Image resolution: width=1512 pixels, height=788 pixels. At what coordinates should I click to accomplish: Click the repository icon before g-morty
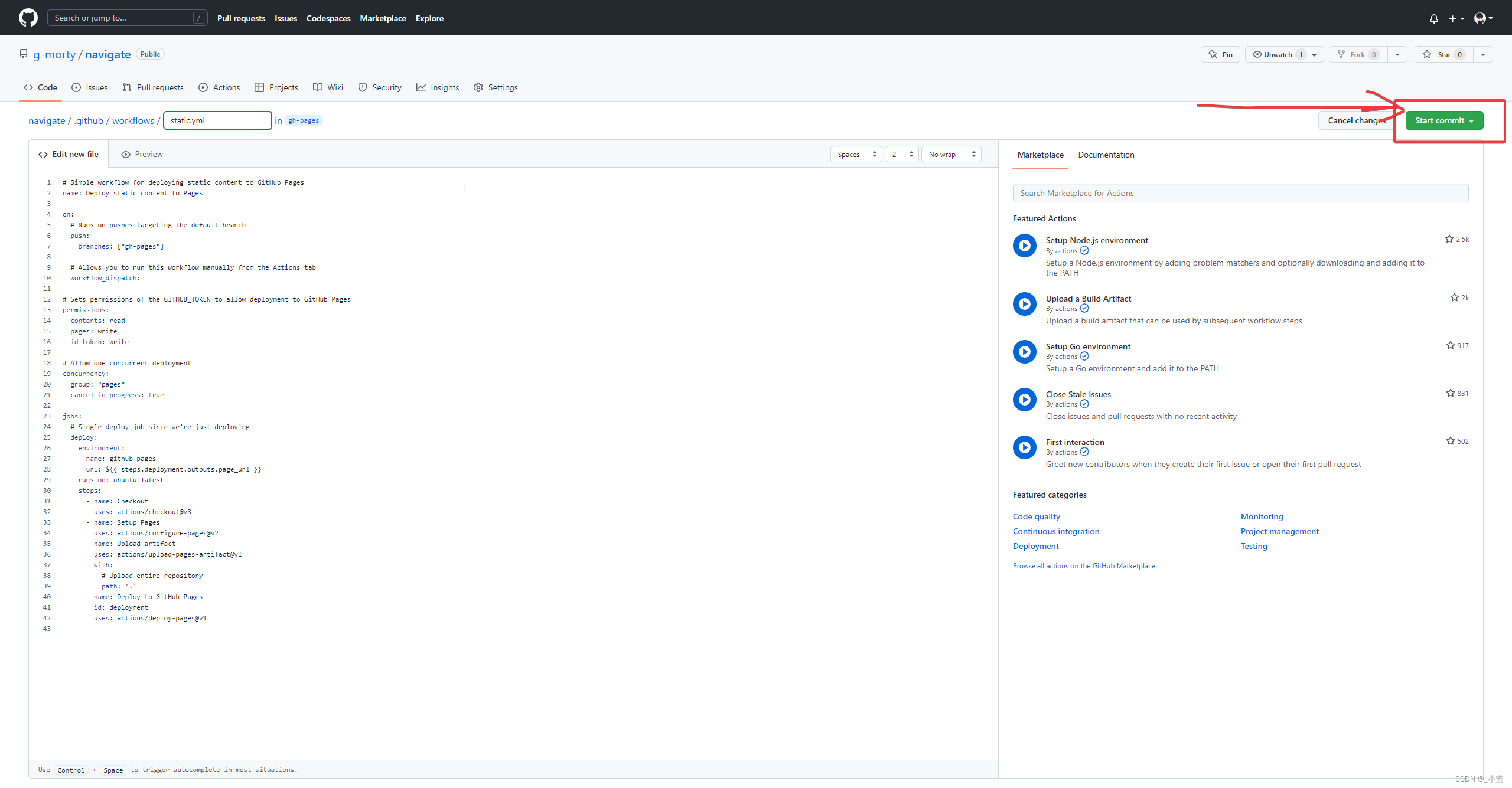pos(24,54)
